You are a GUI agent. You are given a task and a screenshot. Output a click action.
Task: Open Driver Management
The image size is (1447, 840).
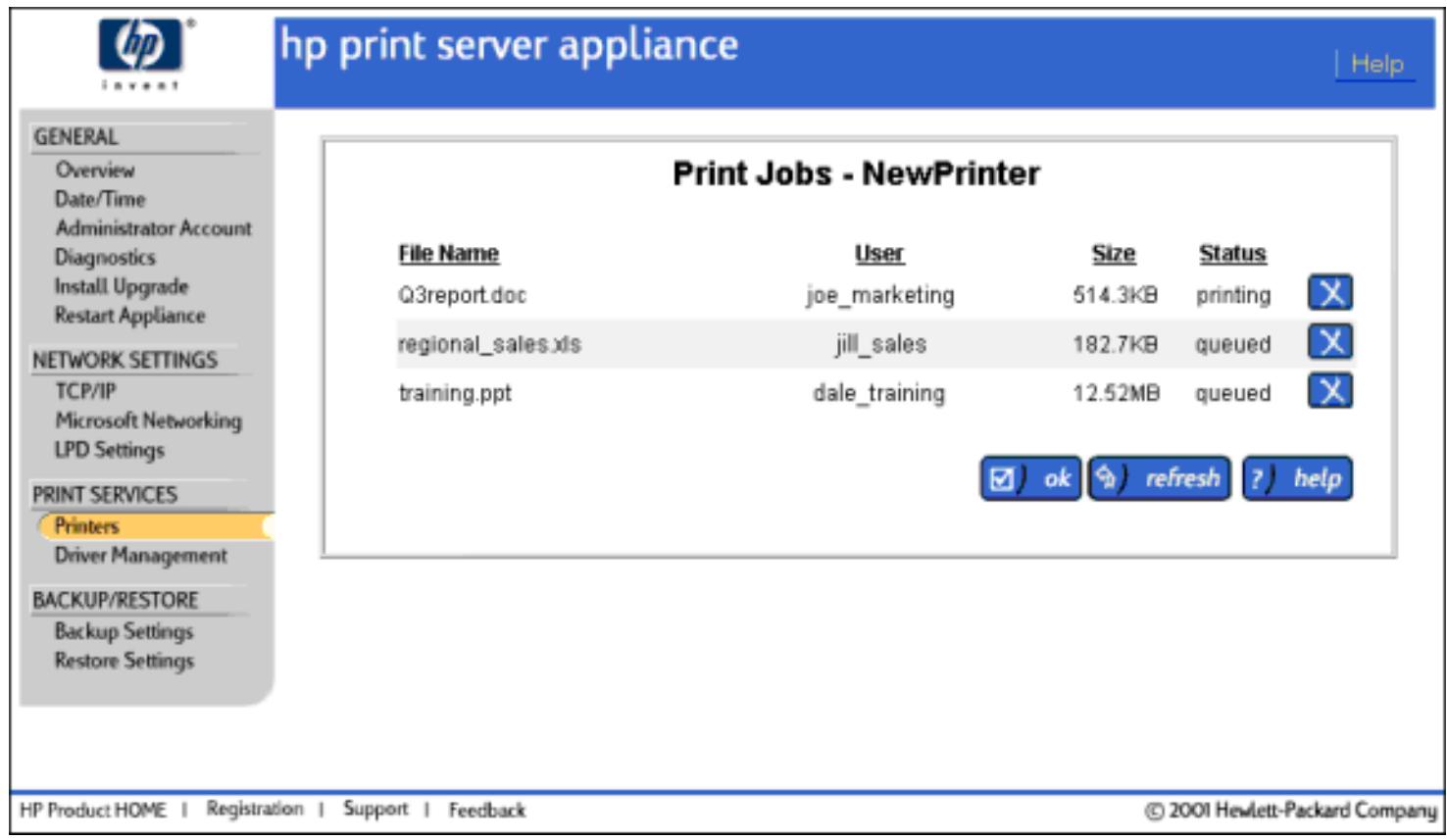point(140,556)
